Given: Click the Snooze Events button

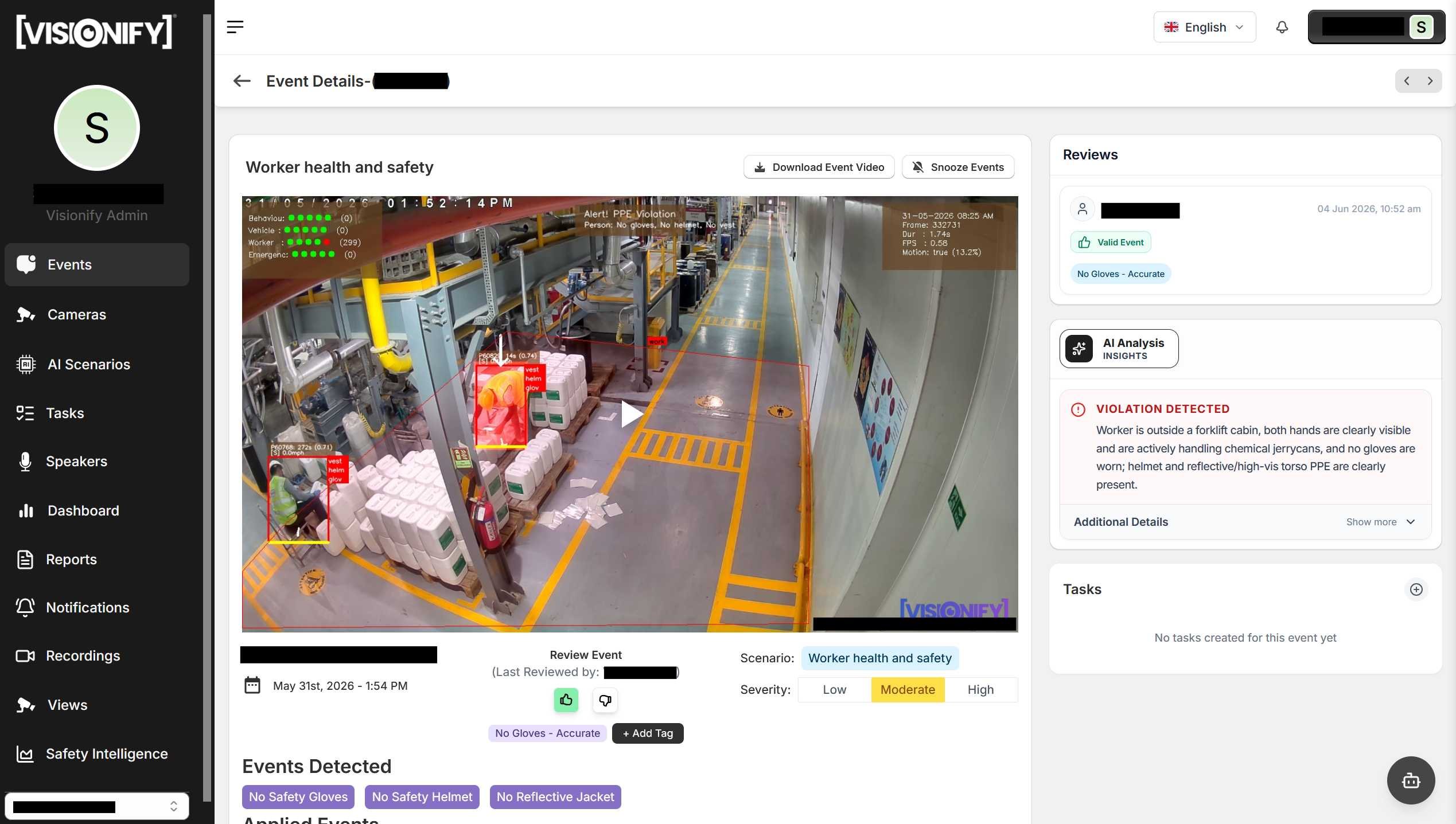Looking at the screenshot, I should (958, 167).
